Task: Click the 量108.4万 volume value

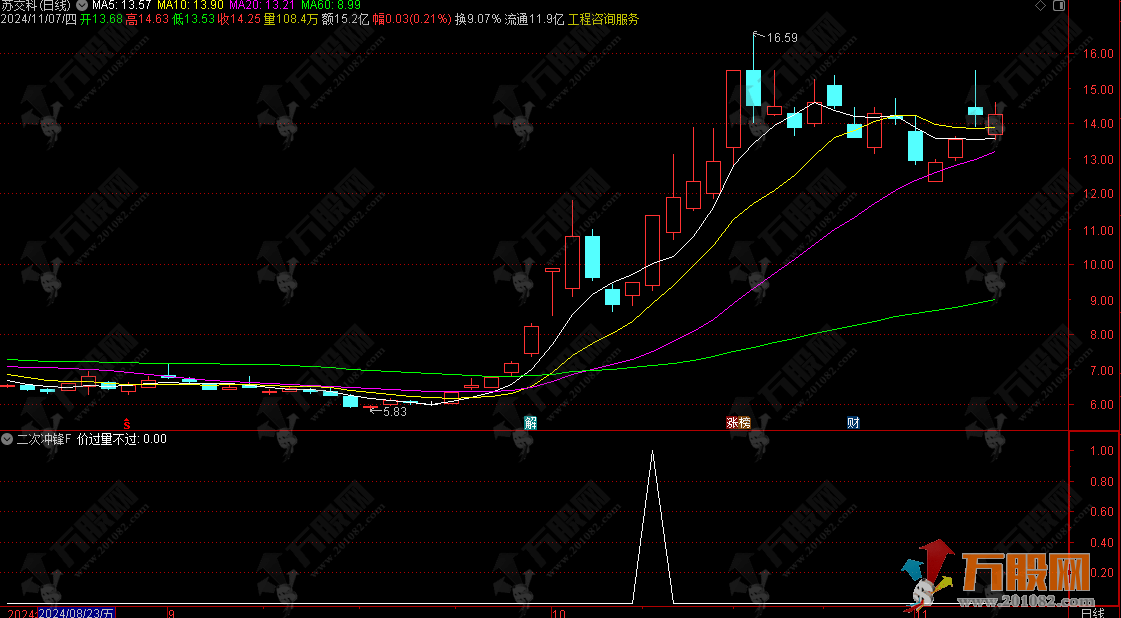Action: [x=291, y=19]
